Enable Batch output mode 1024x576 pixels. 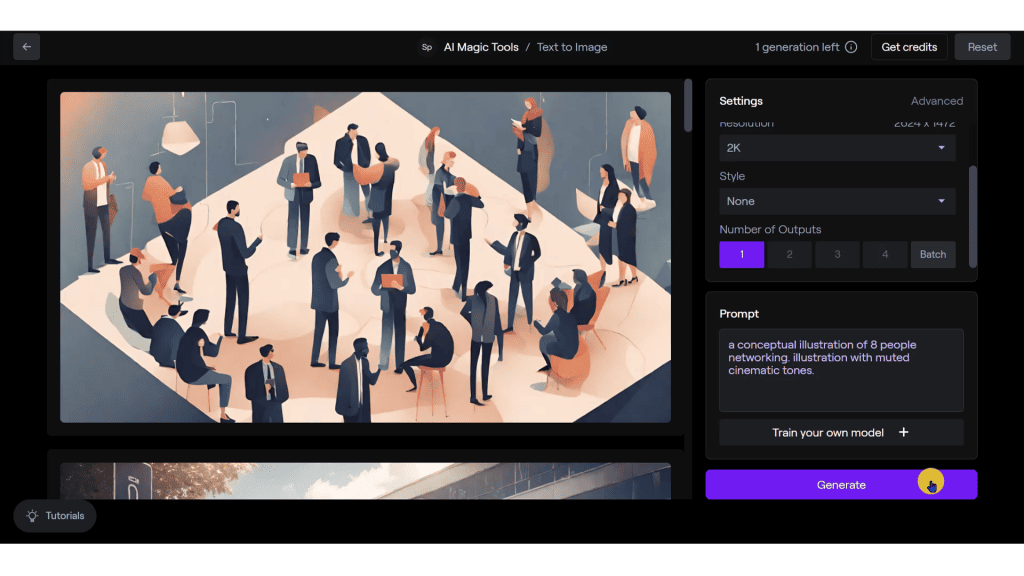point(933,254)
